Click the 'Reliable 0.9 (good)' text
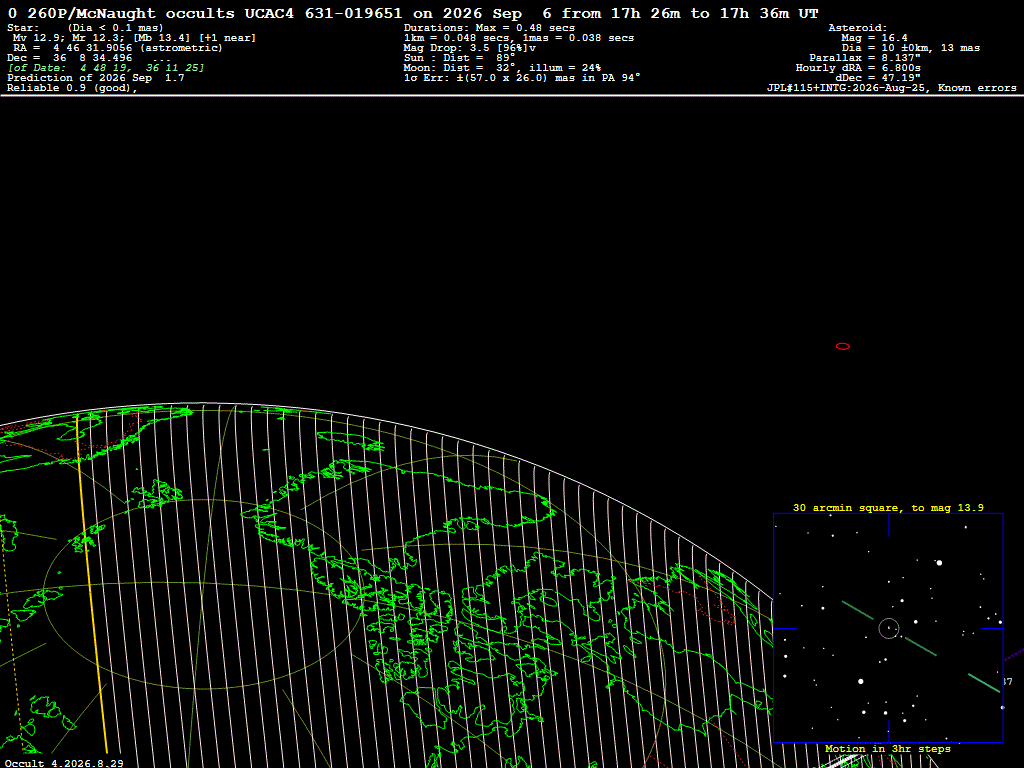 [72, 88]
